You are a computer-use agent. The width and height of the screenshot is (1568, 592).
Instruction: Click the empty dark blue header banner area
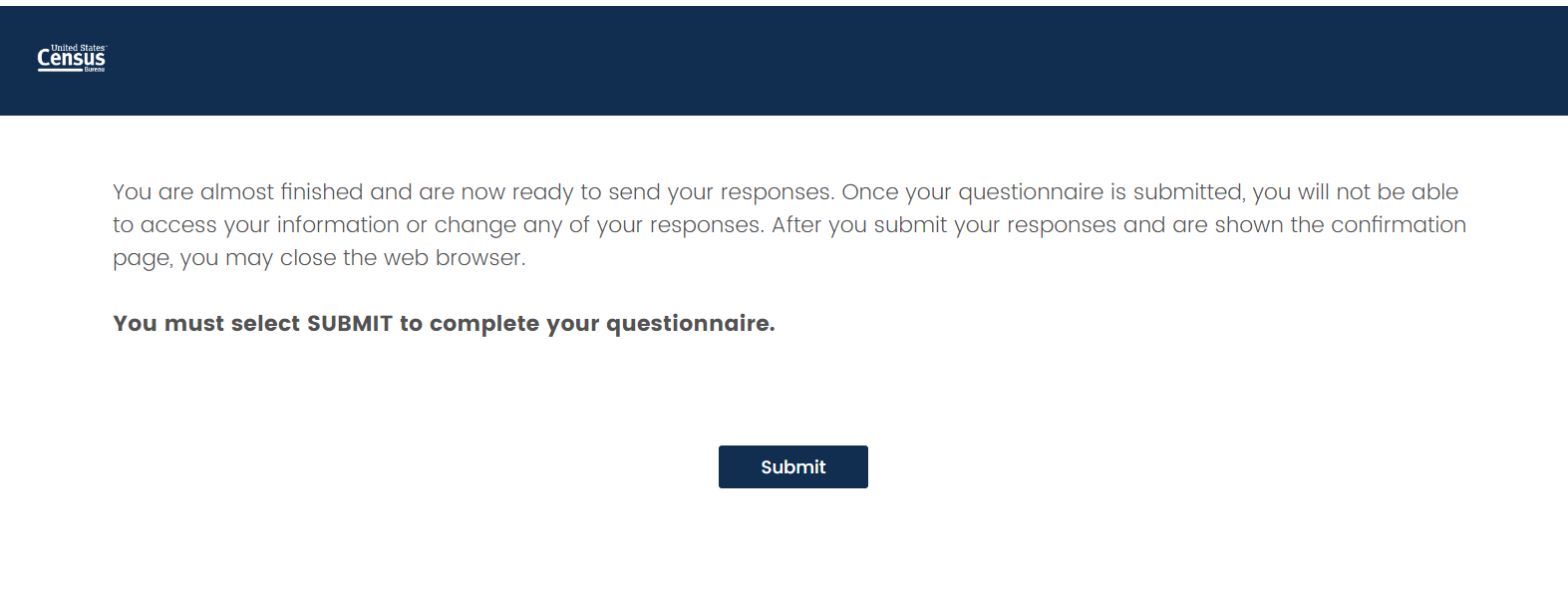[797, 60]
